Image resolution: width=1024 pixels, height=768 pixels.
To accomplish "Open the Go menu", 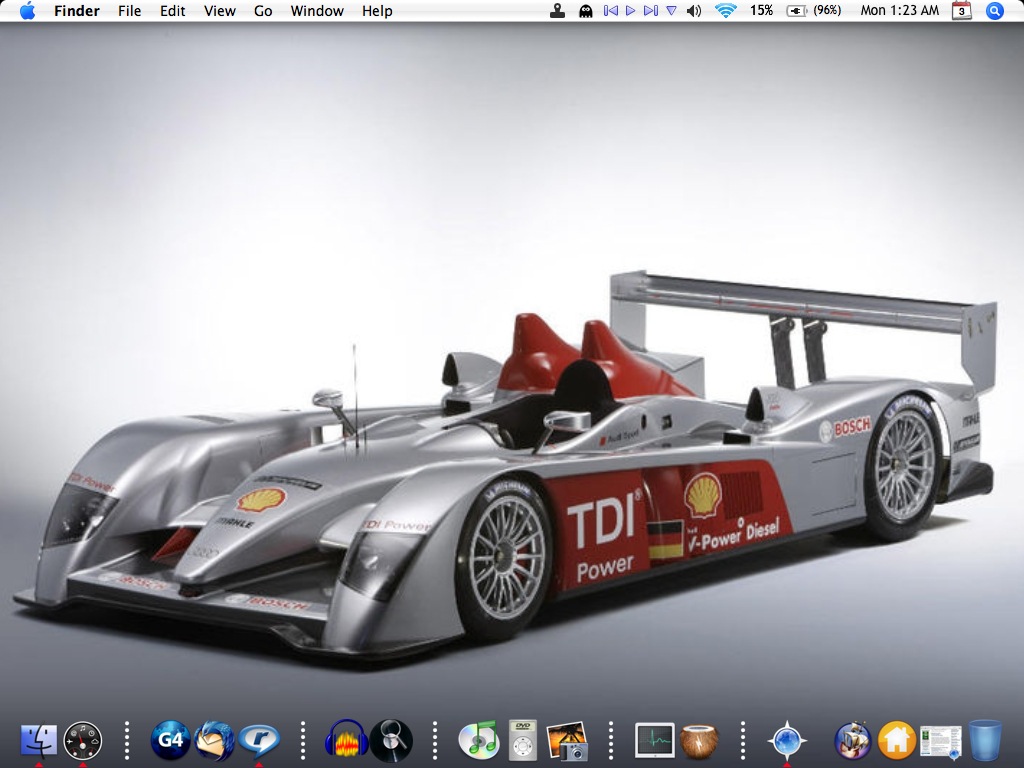I will point(263,11).
